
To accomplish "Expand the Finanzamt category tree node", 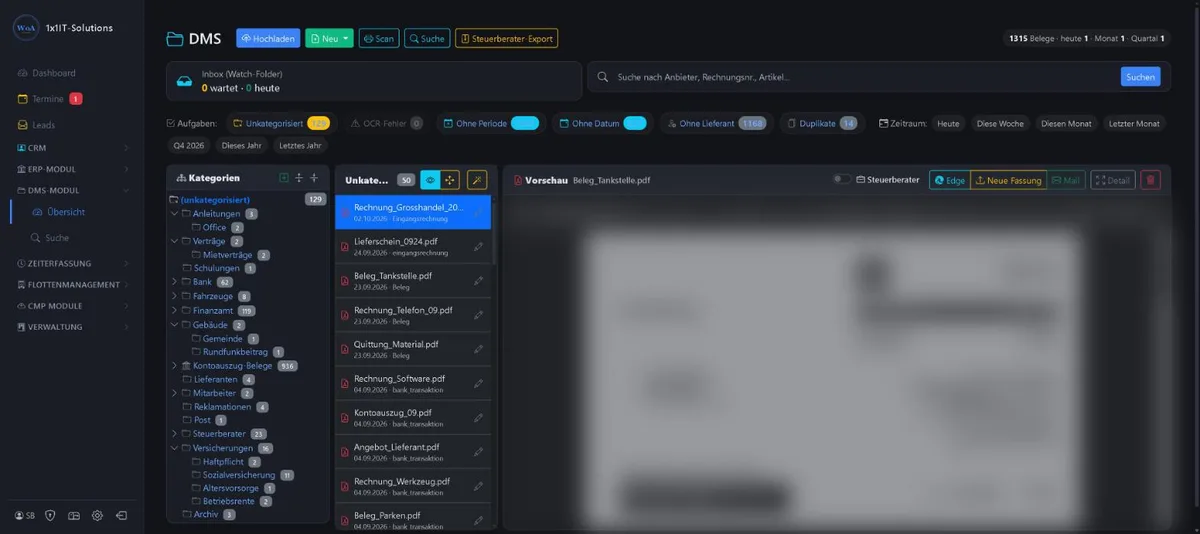I will (174, 310).
